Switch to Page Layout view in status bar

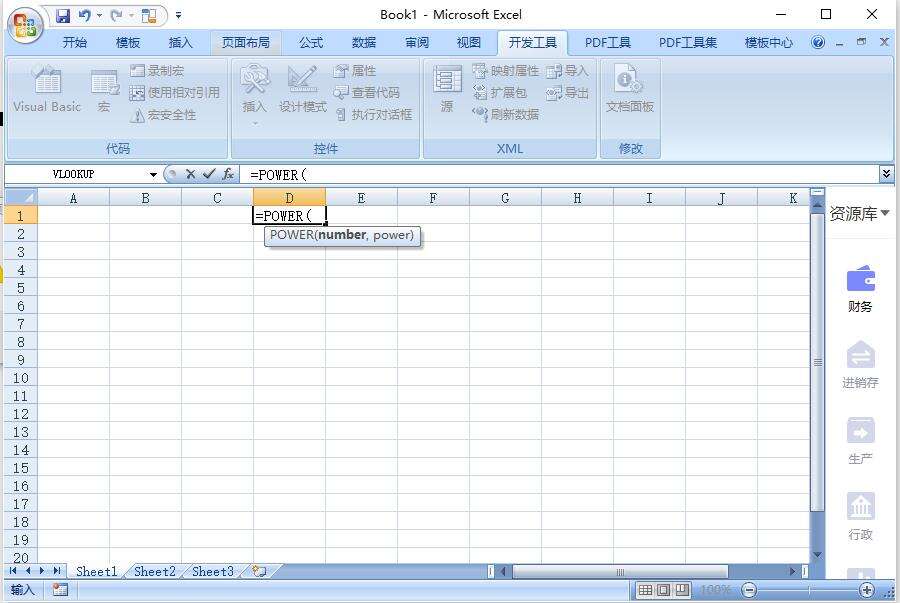664,590
